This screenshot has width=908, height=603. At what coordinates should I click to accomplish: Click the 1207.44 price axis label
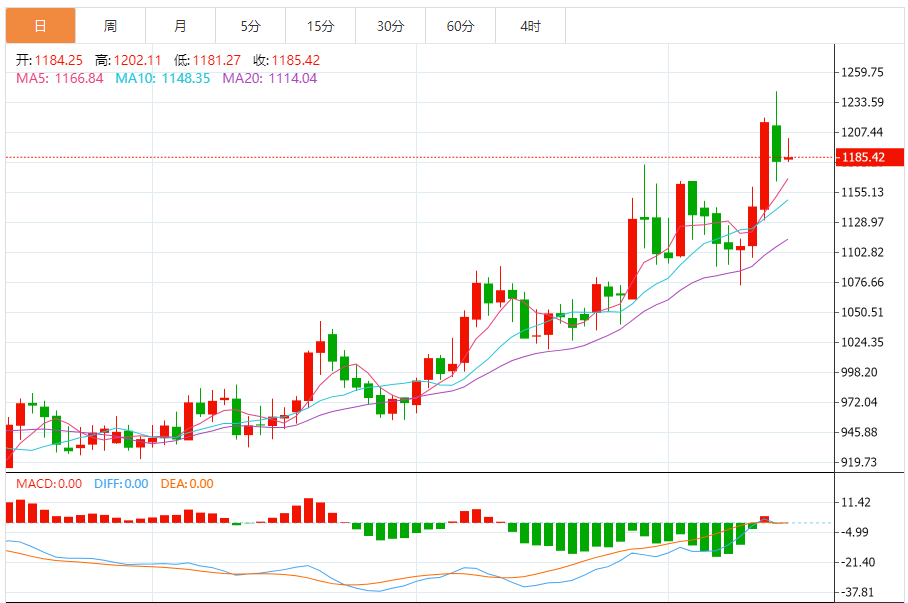[862, 133]
